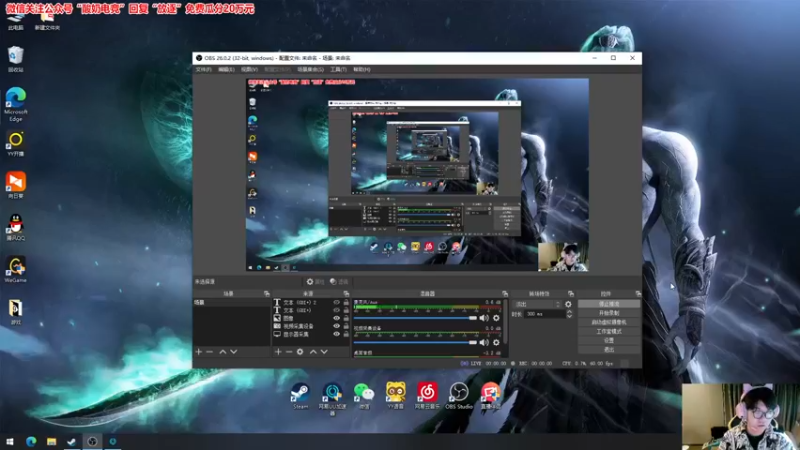This screenshot has height=450, width=800.
Task: Pop out the Audio Mixer dock panel
Action: click(505, 294)
